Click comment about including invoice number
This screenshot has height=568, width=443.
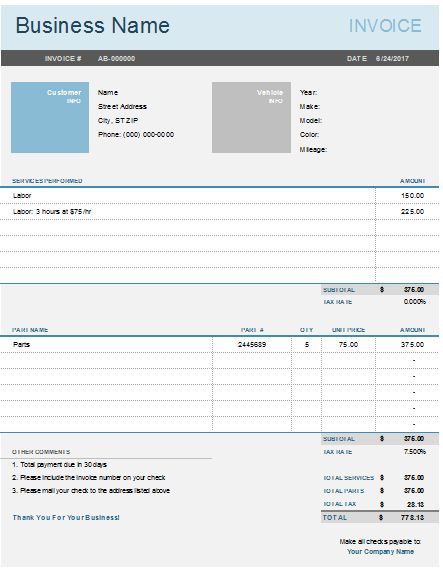click(x=89, y=477)
